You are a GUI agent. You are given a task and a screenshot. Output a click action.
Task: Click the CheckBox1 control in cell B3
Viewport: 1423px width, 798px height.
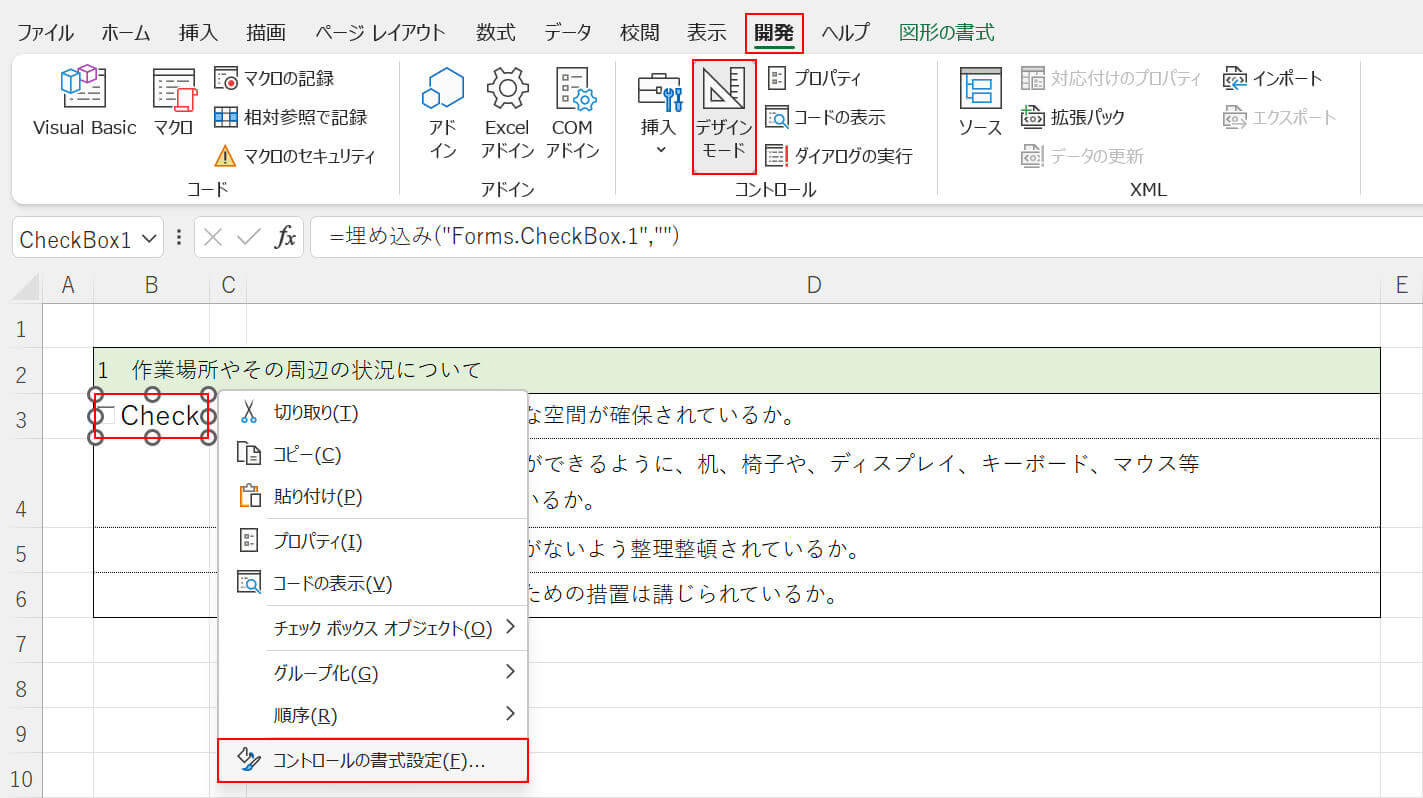click(x=152, y=416)
